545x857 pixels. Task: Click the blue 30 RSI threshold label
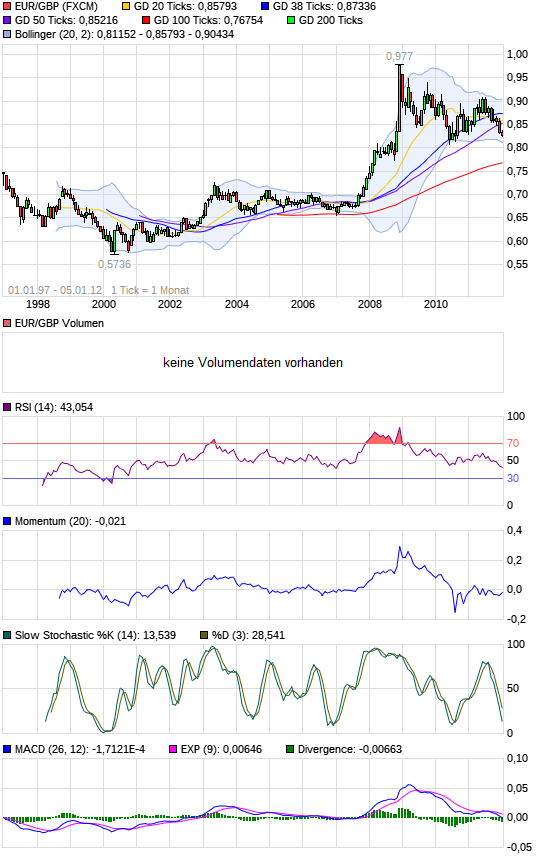513,478
